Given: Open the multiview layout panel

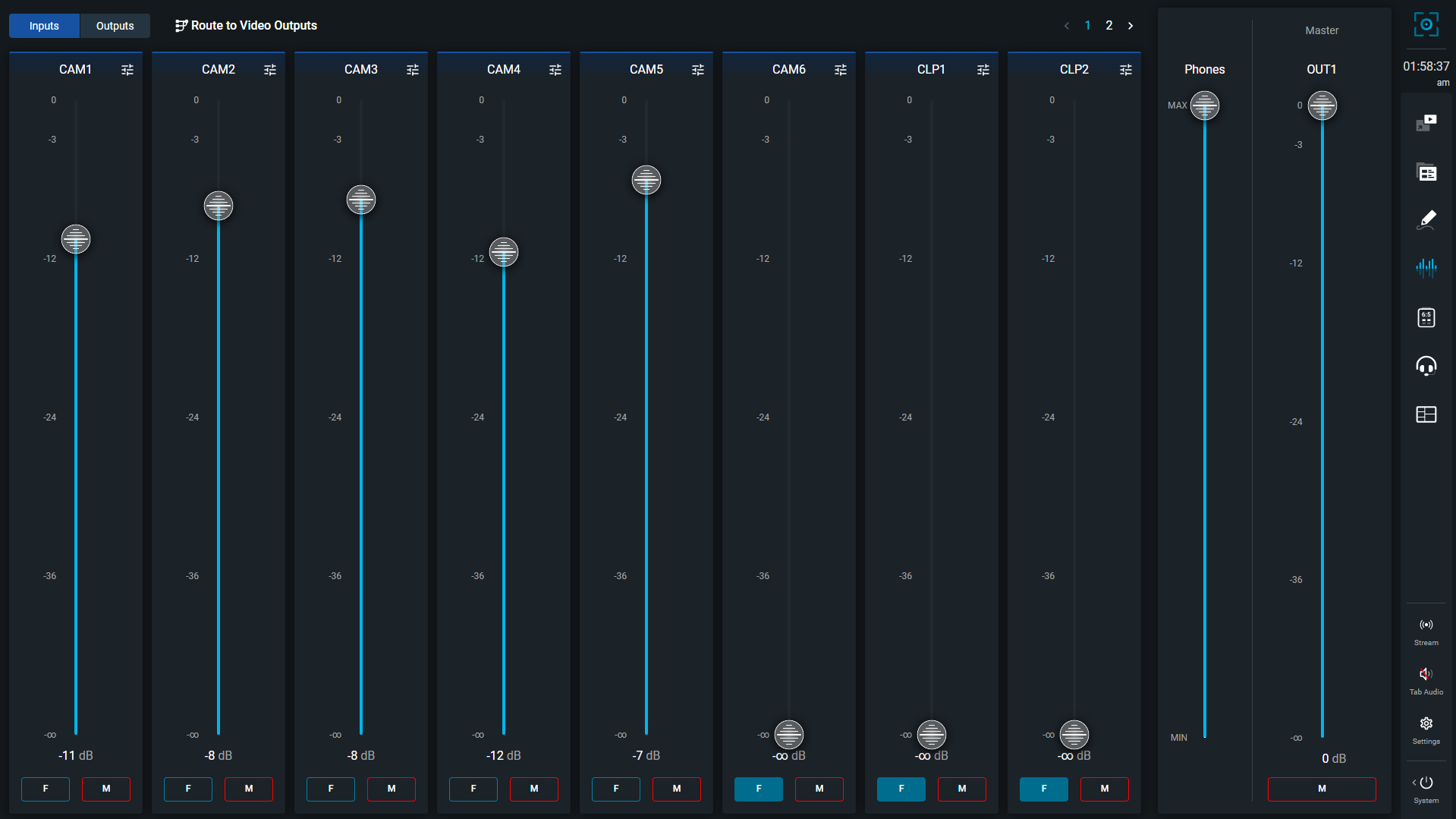Looking at the screenshot, I should (x=1426, y=414).
